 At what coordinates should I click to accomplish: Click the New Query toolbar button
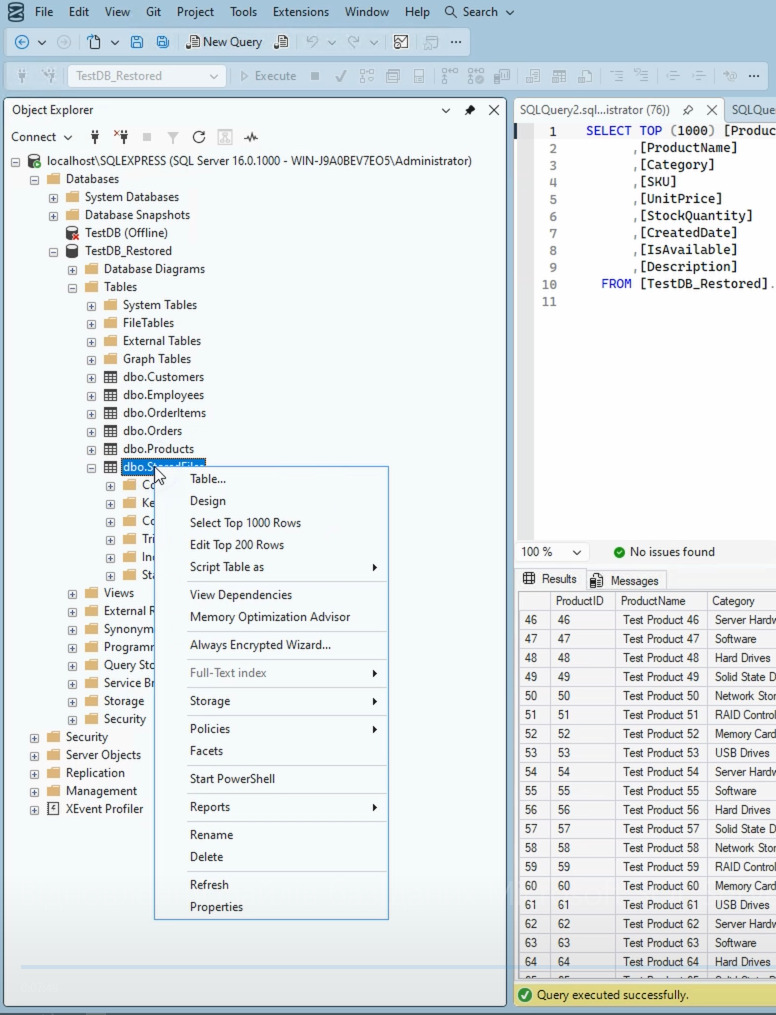click(223, 42)
